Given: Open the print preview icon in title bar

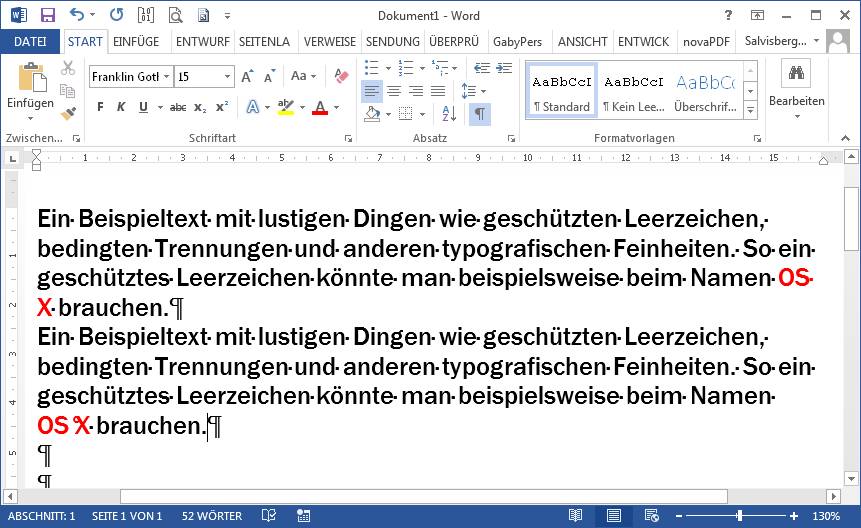Looking at the screenshot, I should (175, 15).
